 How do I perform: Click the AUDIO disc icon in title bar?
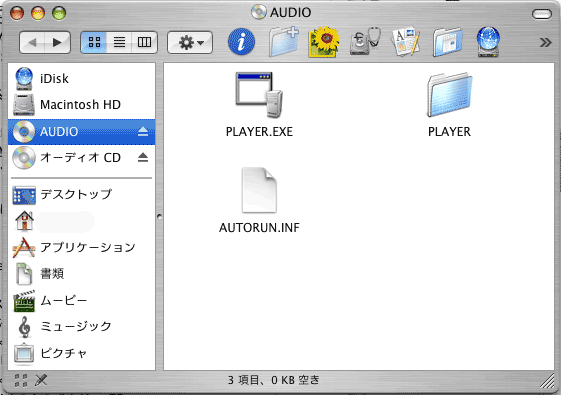(x=259, y=12)
